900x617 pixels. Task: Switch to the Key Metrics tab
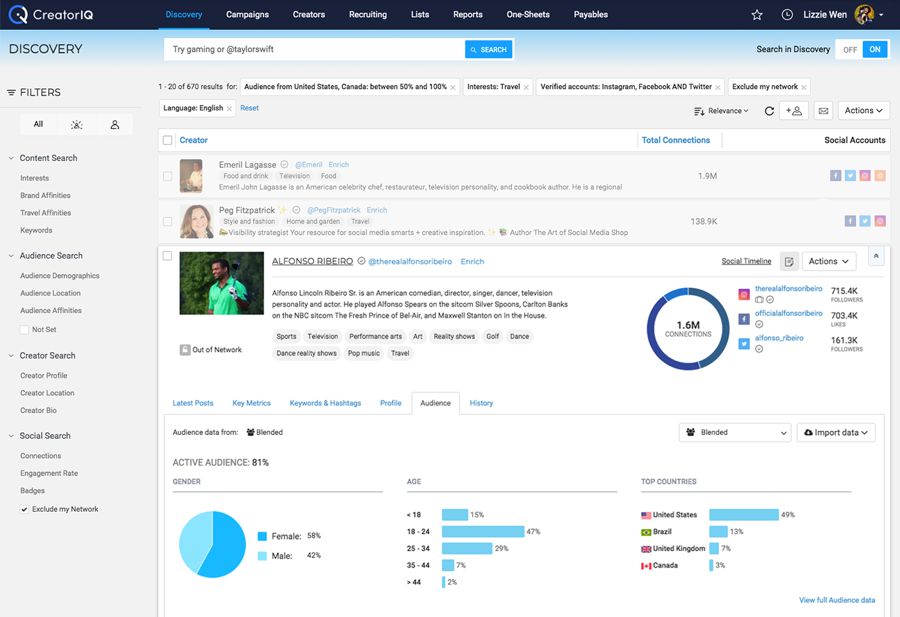tap(251, 403)
